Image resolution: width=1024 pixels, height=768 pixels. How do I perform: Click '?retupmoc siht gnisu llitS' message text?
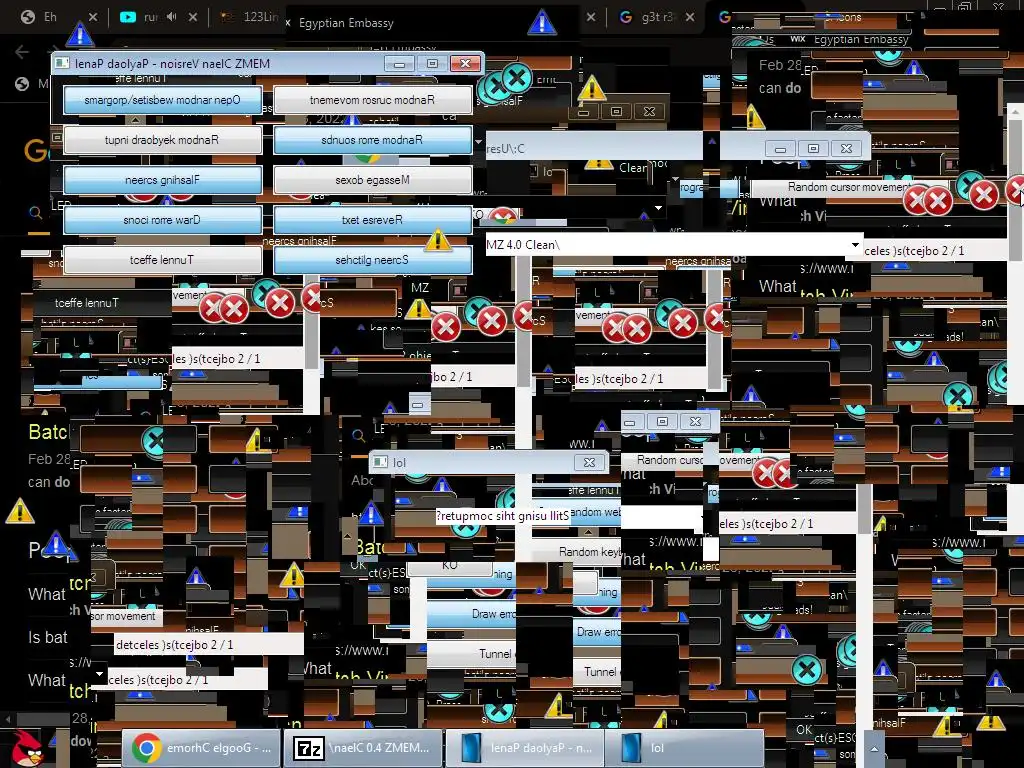point(503,516)
